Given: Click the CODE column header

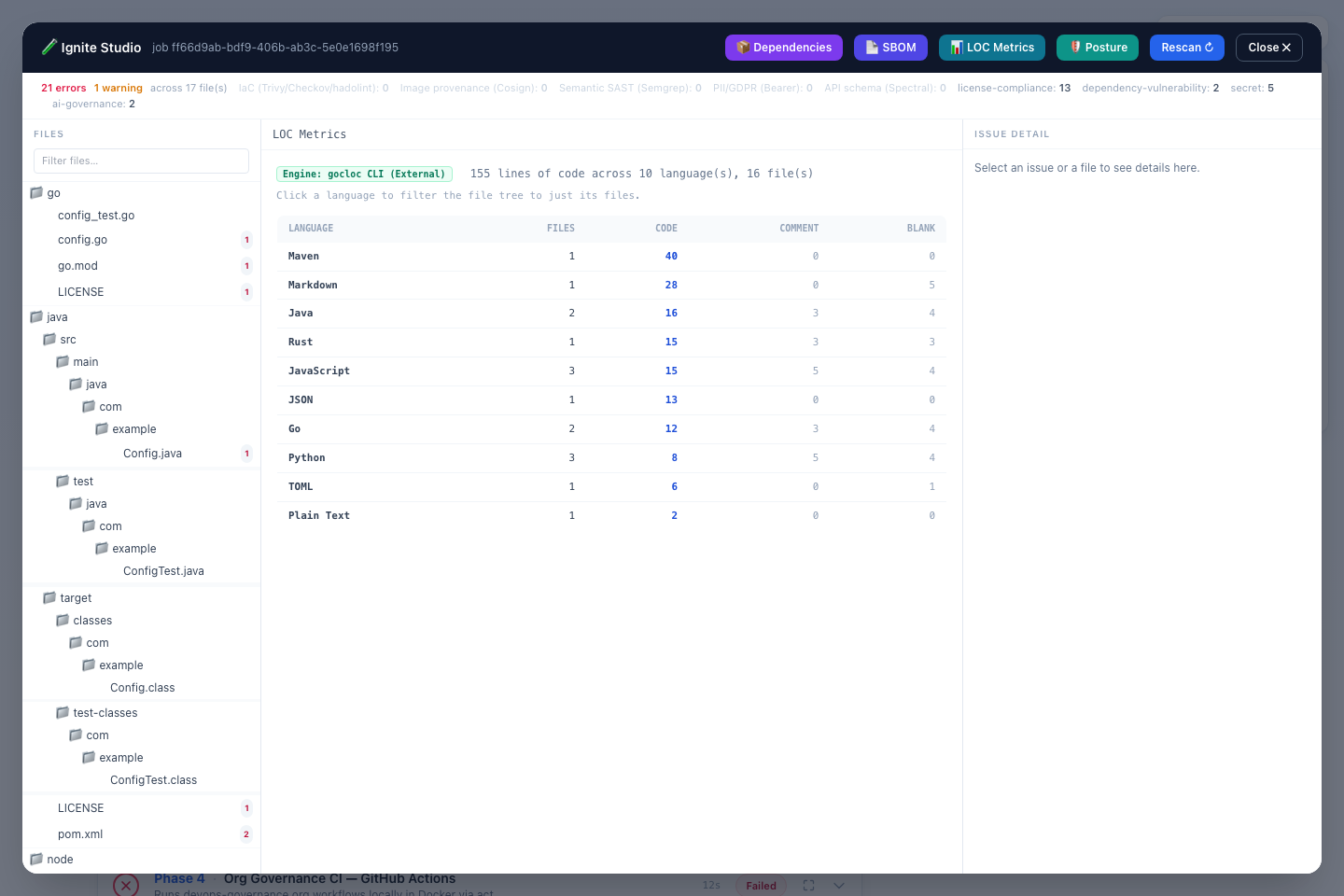Looking at the screenshot, I should [x=666, y=229].
